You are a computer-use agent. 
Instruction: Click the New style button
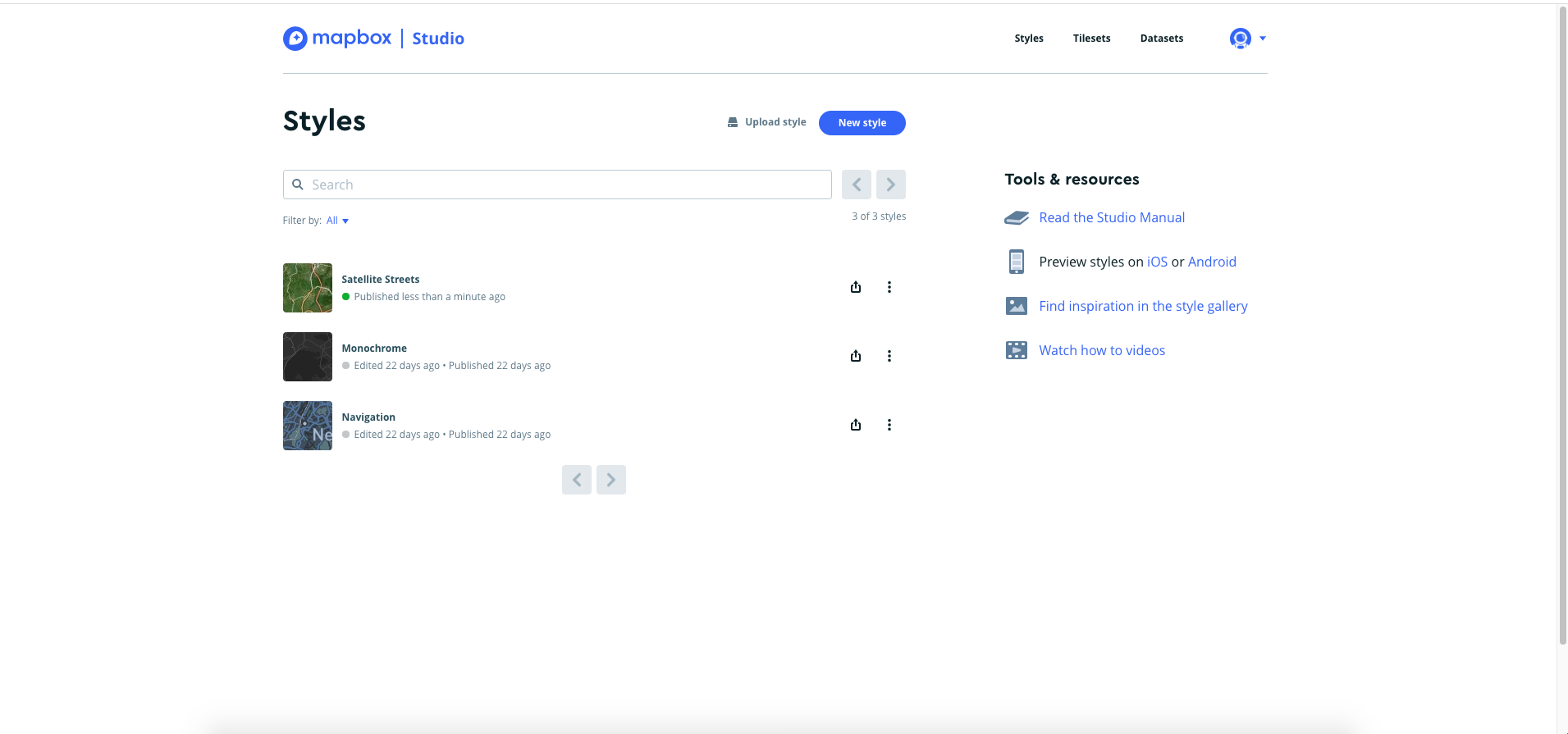coord(862,123)
